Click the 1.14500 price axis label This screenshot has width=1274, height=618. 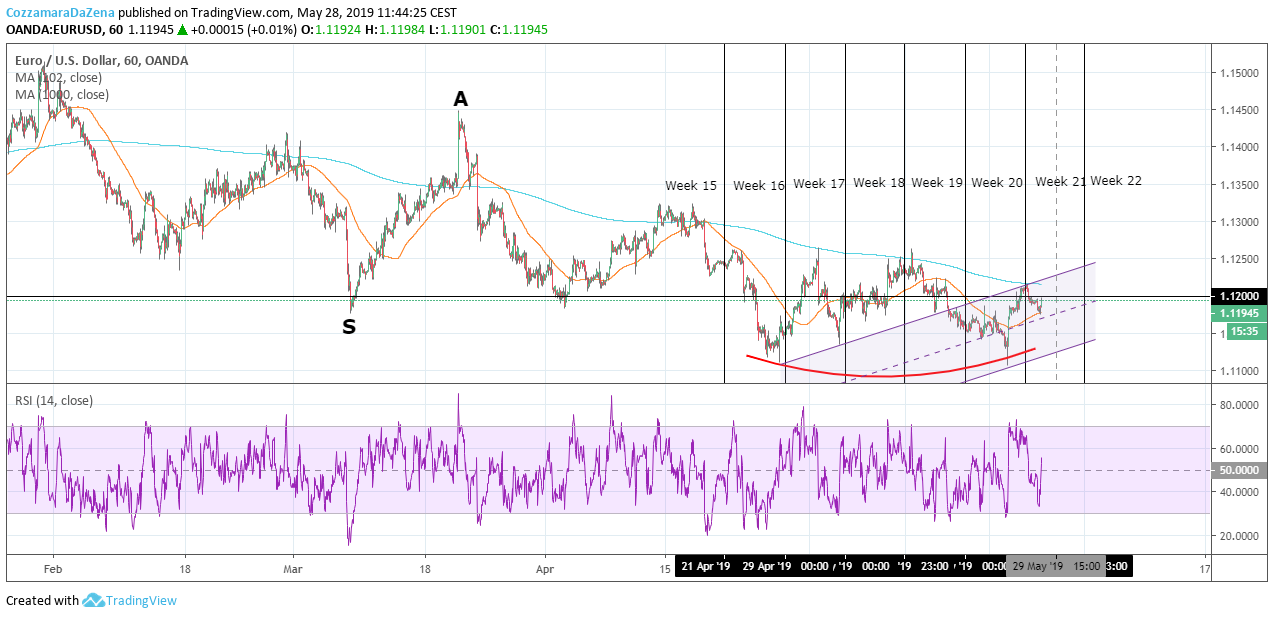point(1238,111)
